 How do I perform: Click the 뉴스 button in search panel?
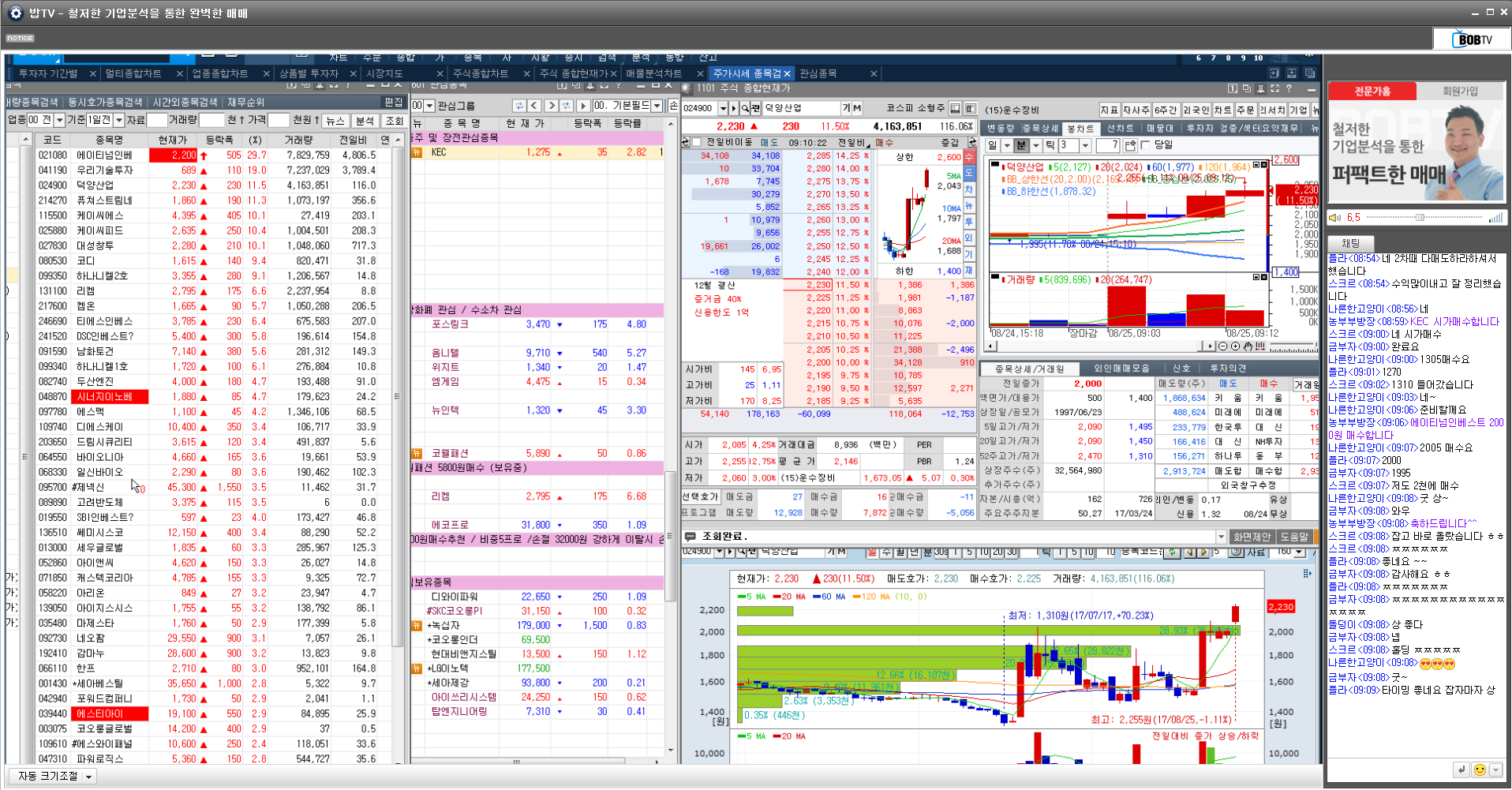[x=335, y=121]
